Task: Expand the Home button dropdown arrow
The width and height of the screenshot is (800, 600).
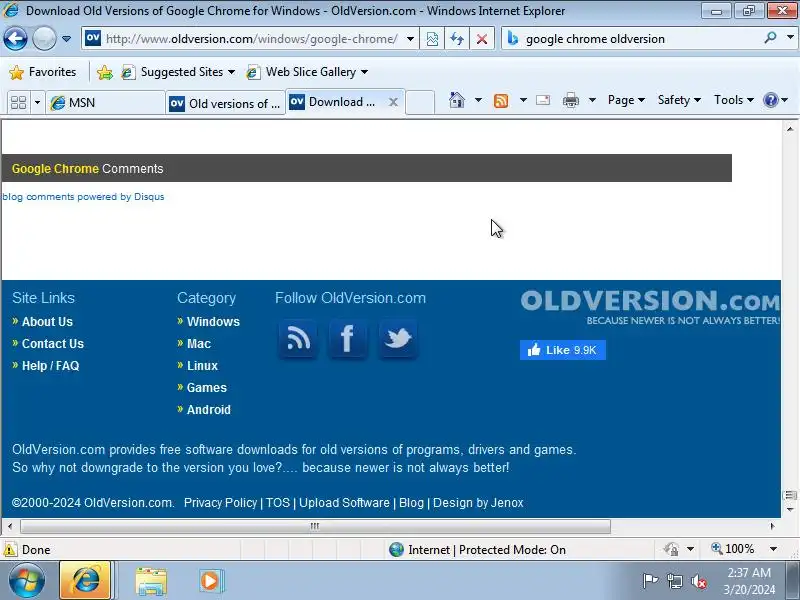Action: [478, 100]
